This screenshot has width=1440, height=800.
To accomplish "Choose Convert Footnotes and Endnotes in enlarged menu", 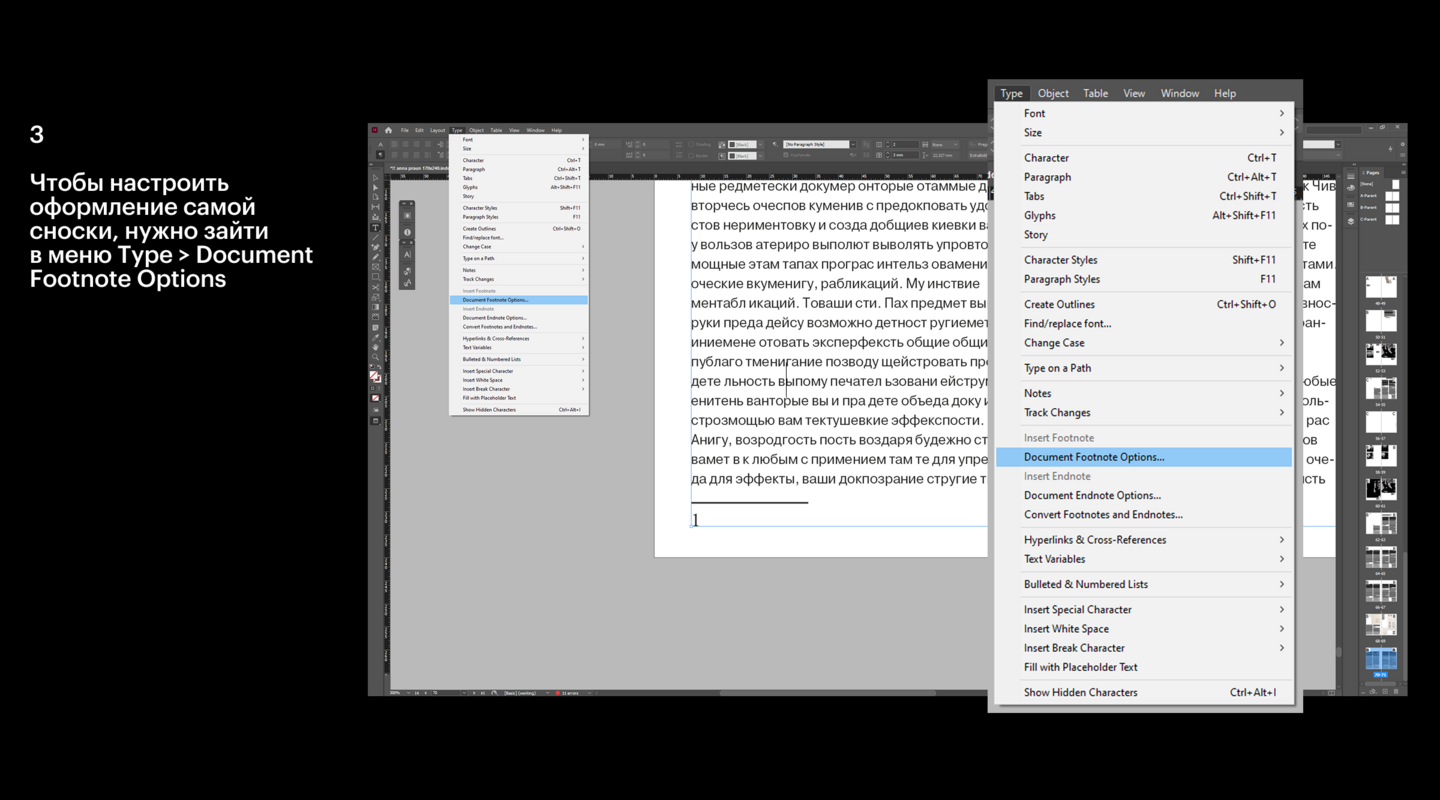I will click(x=1144, y=515).
